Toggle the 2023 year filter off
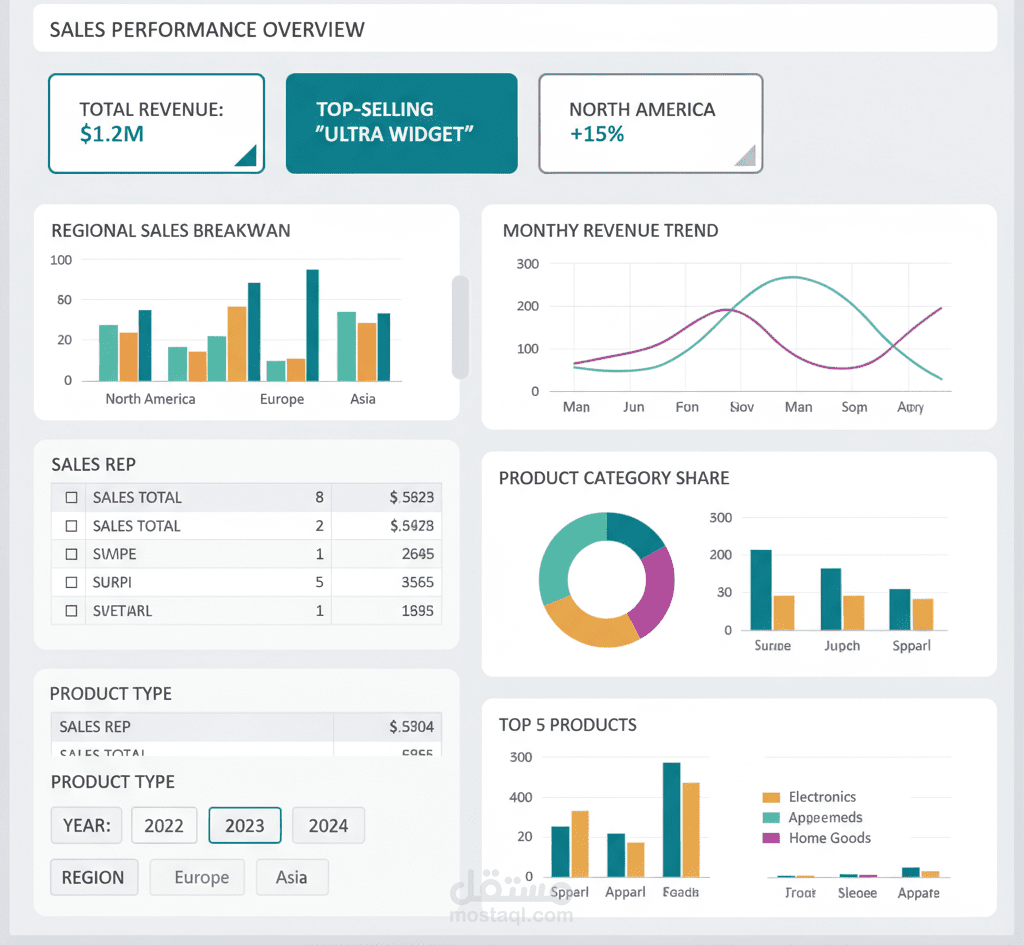Viewport: 1024px width, 945px height. (x=244, y=825)
